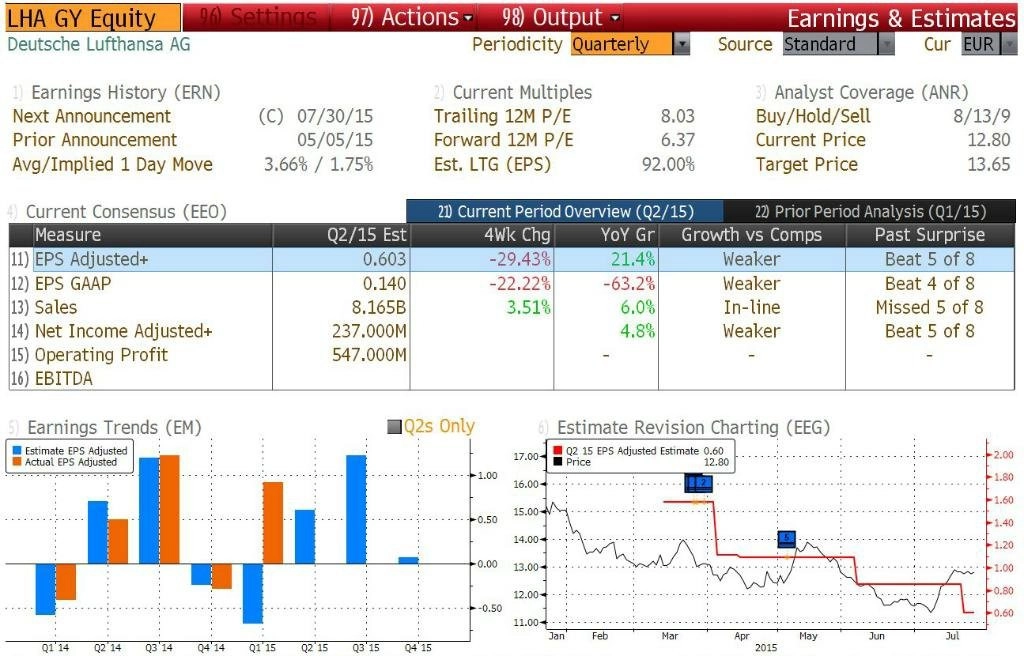The width and height of the screenshot is (1024, 656).
Task: Select the EPS Adjusted+ row
Action: (511, 259)
